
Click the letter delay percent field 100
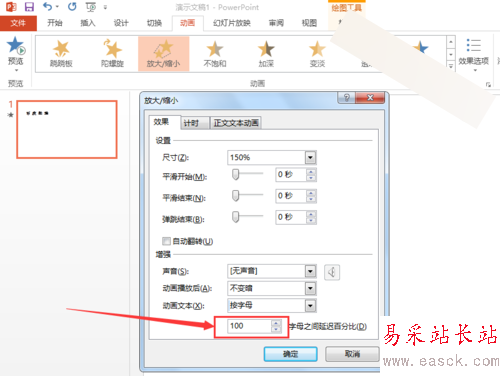pyautogui.click(x=249, y=326)
